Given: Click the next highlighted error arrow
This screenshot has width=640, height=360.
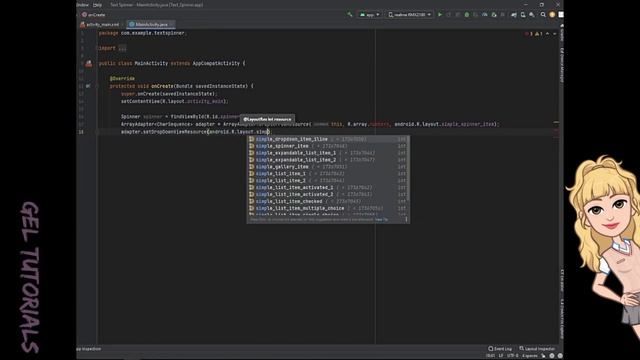Looking at the screenshot, I should 555,34.
